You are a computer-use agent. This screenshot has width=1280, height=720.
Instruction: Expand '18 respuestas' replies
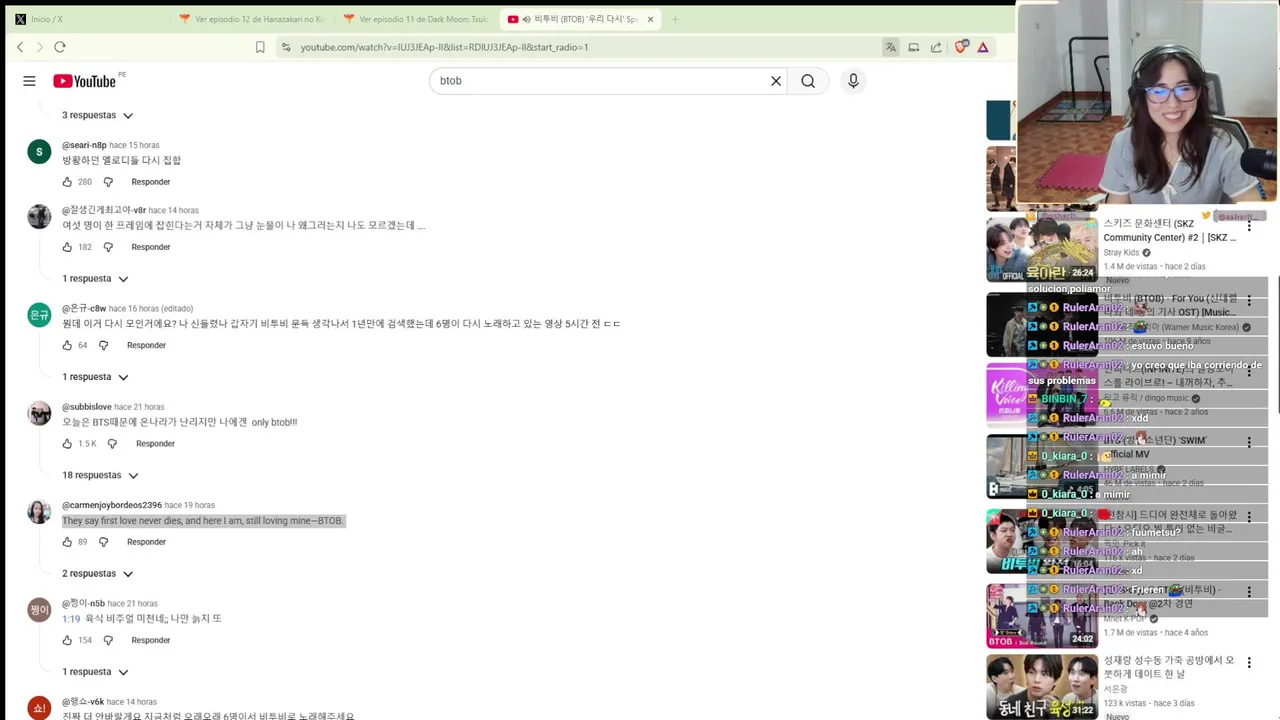100,476
